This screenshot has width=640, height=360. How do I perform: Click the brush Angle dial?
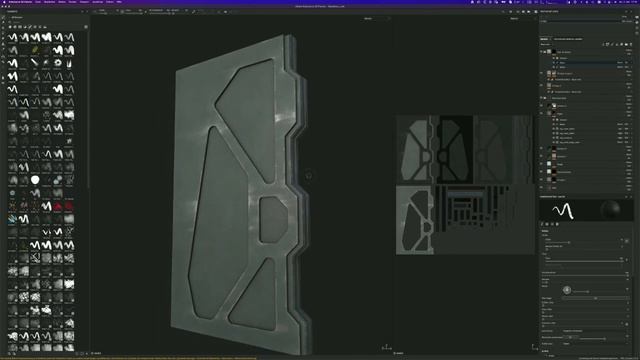click(567, 290)
